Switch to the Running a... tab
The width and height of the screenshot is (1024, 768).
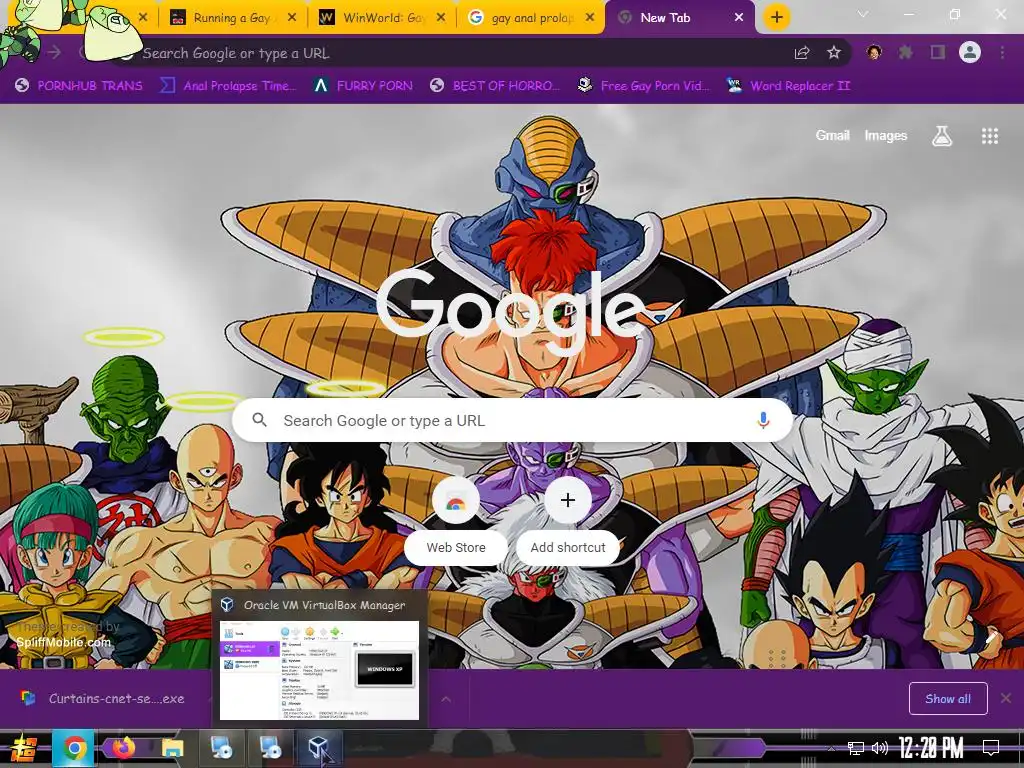231,18
